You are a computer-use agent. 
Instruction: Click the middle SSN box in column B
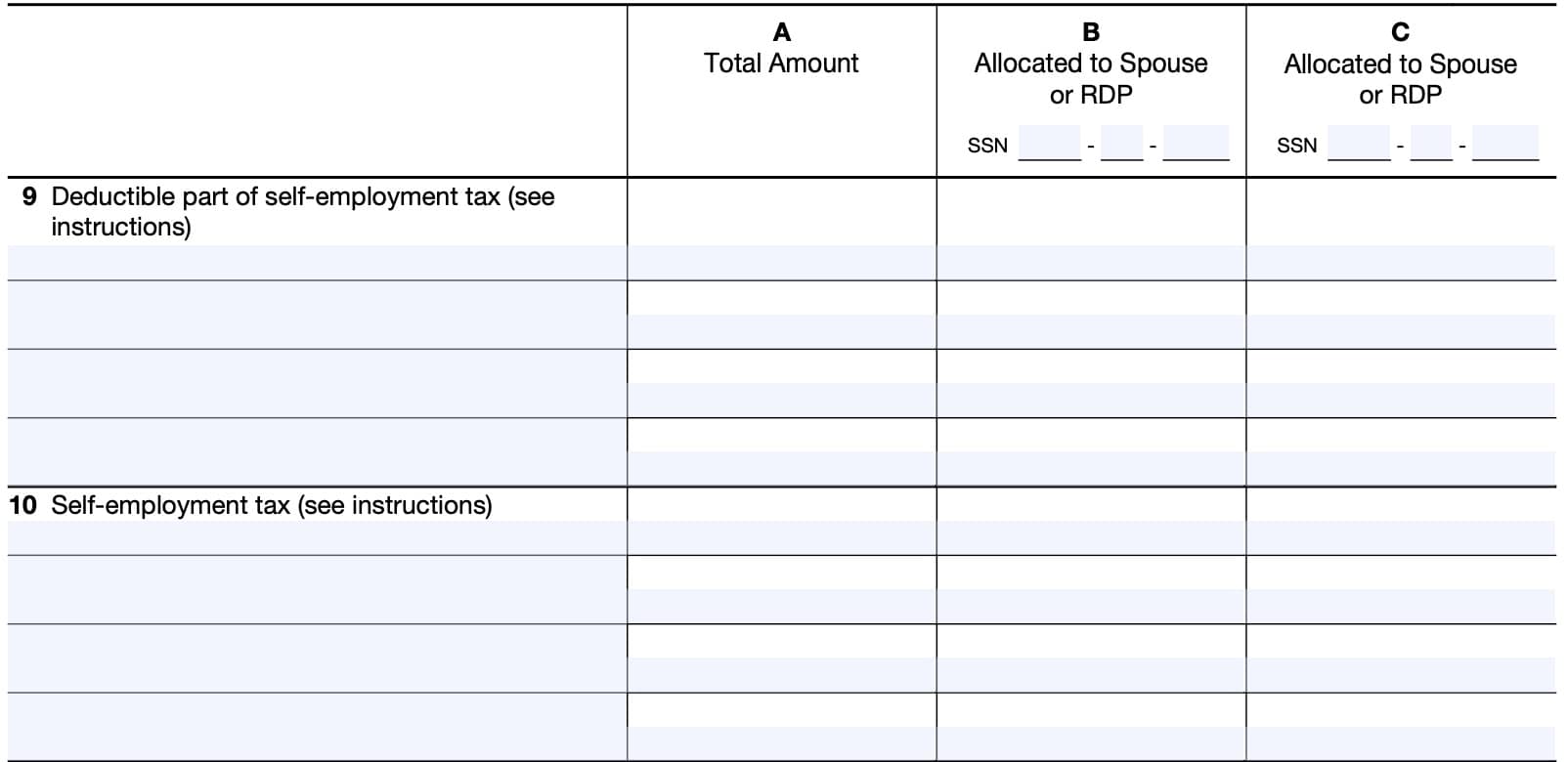pos(1121,144)
